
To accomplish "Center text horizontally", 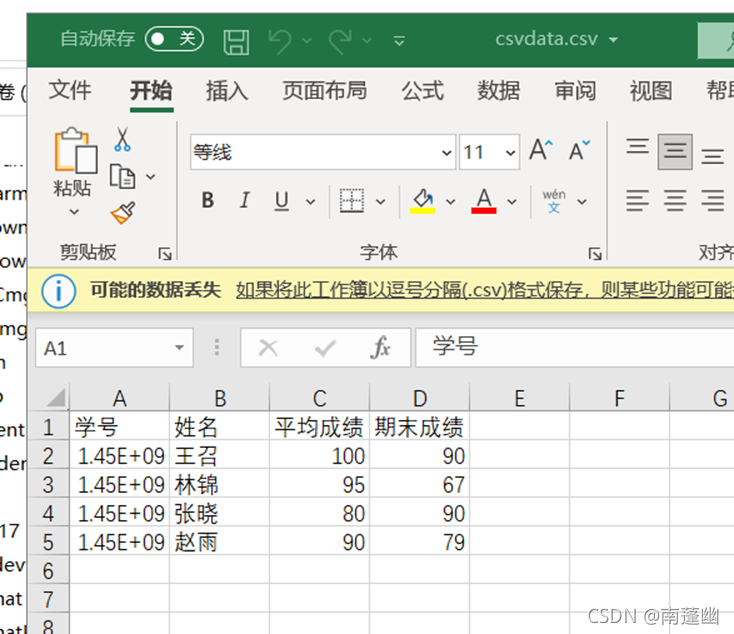I will [x=675, y=200].
